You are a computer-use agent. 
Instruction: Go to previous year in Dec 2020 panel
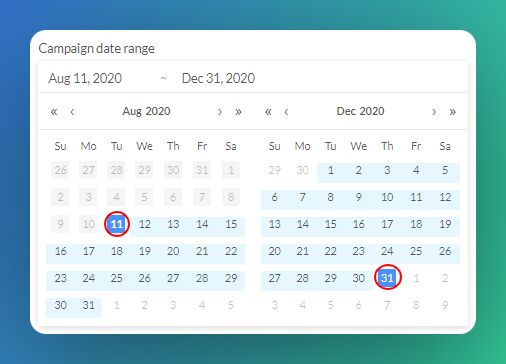[x=268, y=112]
